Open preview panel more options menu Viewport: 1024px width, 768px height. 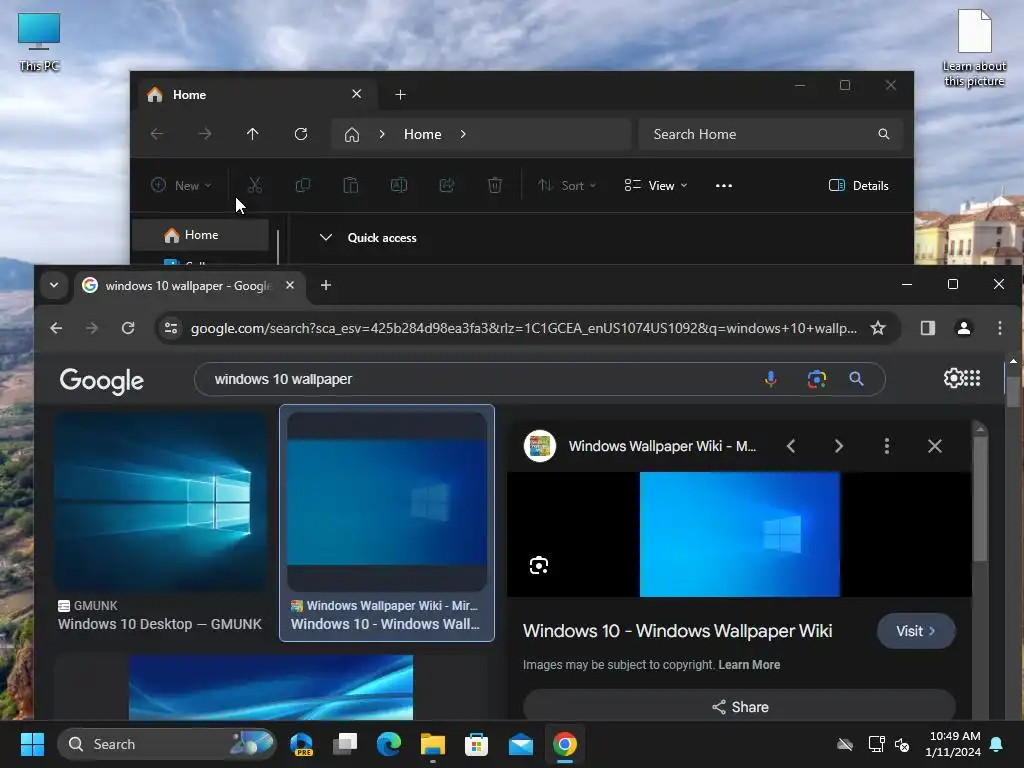[886, 446]
